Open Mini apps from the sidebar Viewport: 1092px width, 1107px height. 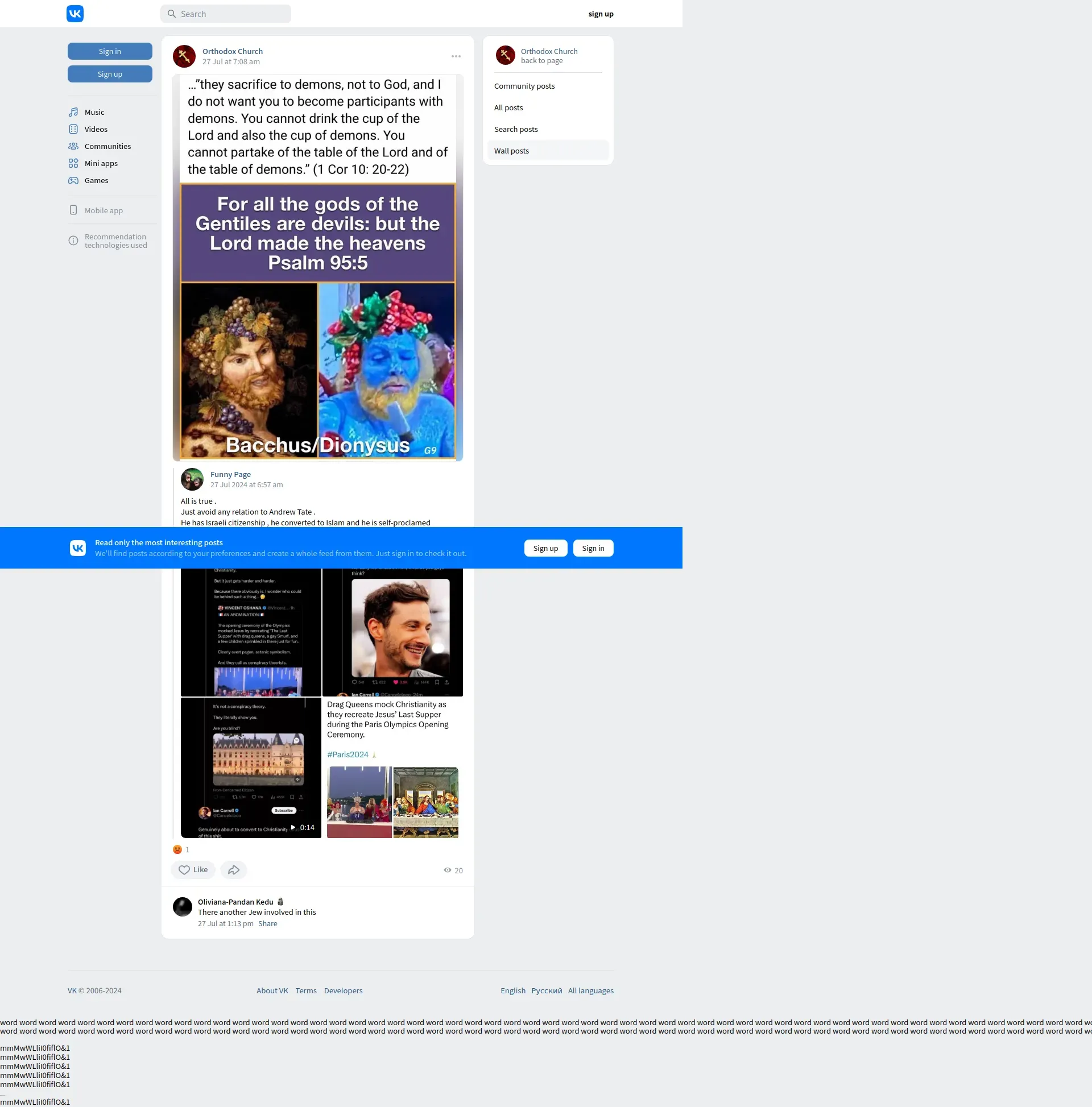(x=101, y=163)
